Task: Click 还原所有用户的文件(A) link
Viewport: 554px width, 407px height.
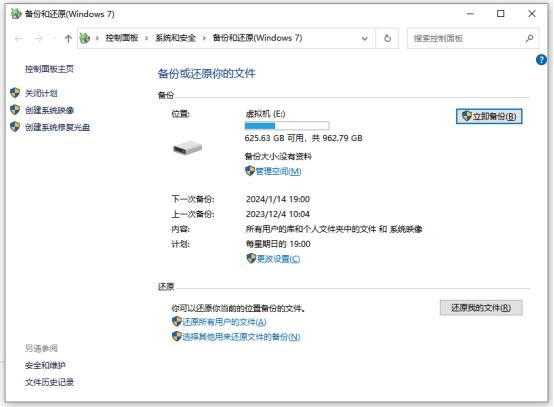Action: pos(224,322)
